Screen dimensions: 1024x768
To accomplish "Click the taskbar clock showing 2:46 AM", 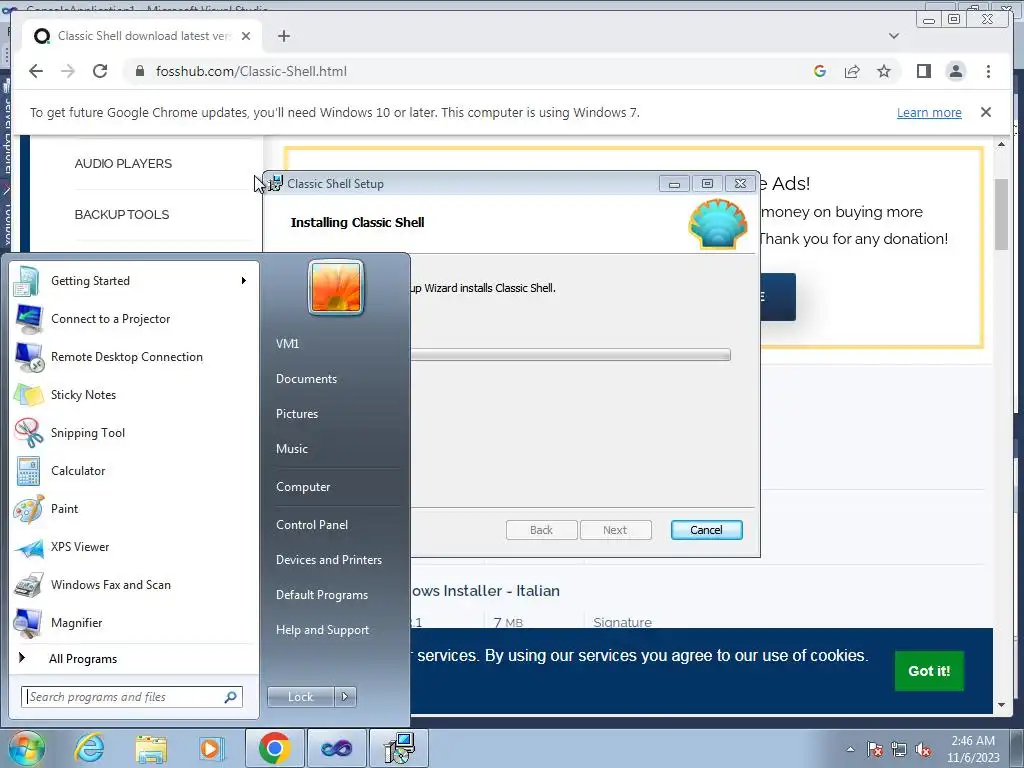I will (x=973, y=750).
